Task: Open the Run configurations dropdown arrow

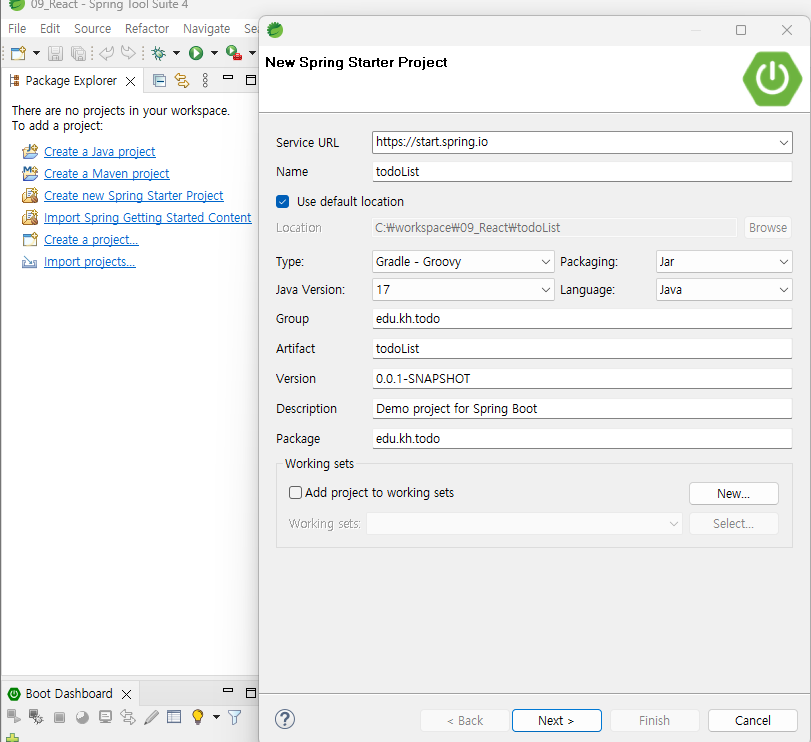Action: 214,53
